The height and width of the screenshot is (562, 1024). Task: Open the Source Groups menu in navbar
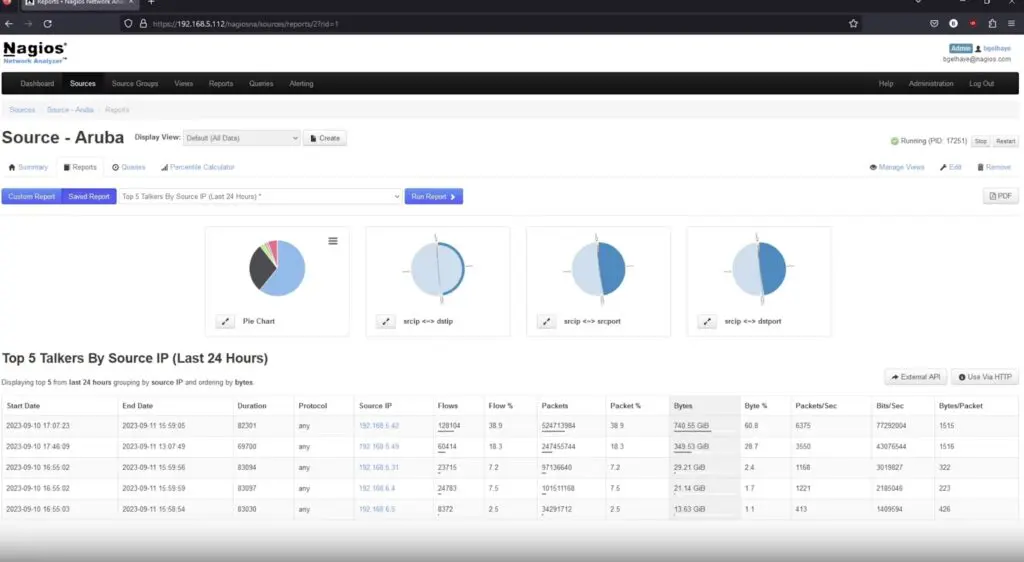135,84
